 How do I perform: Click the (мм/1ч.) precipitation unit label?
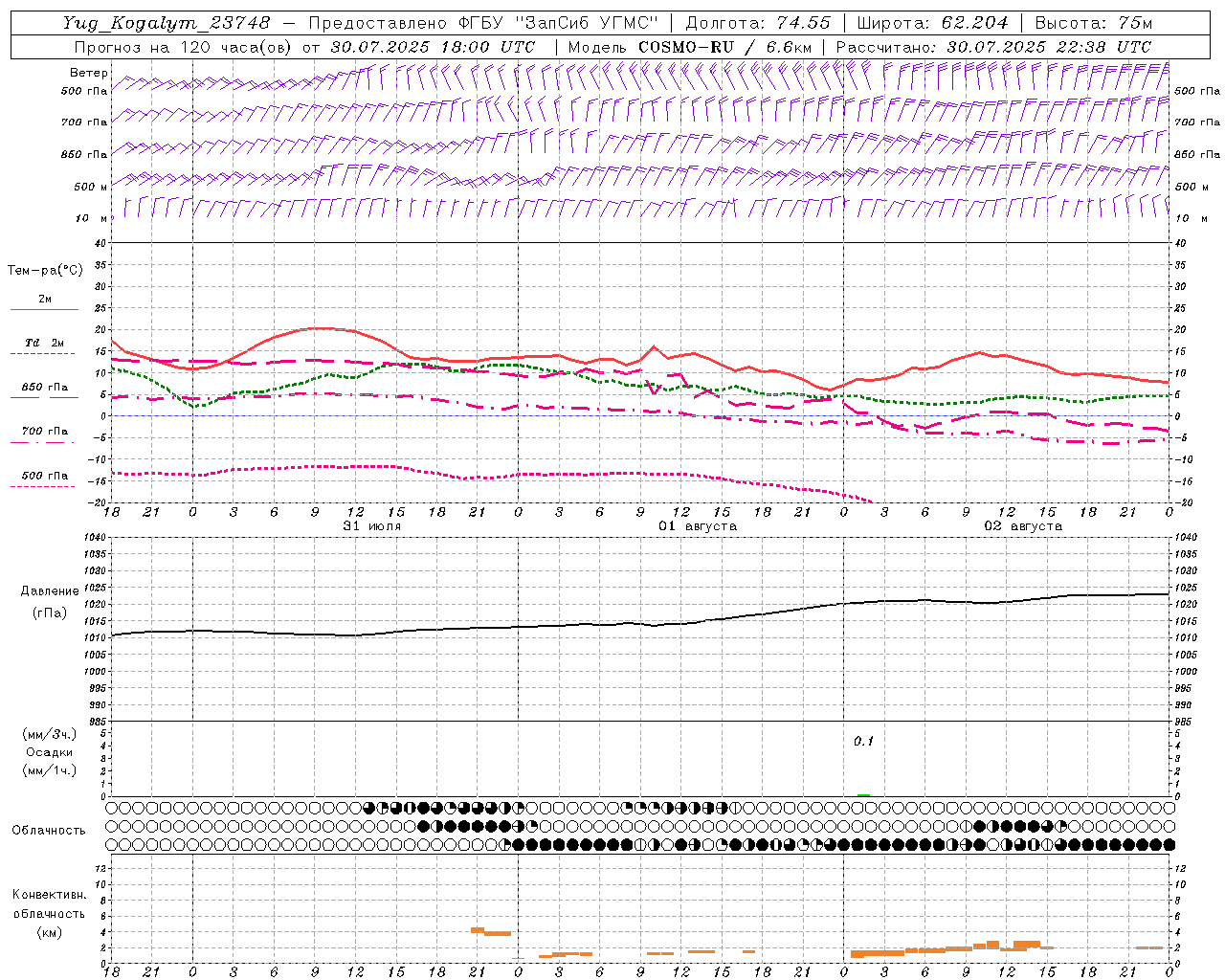tap(50, 770)
